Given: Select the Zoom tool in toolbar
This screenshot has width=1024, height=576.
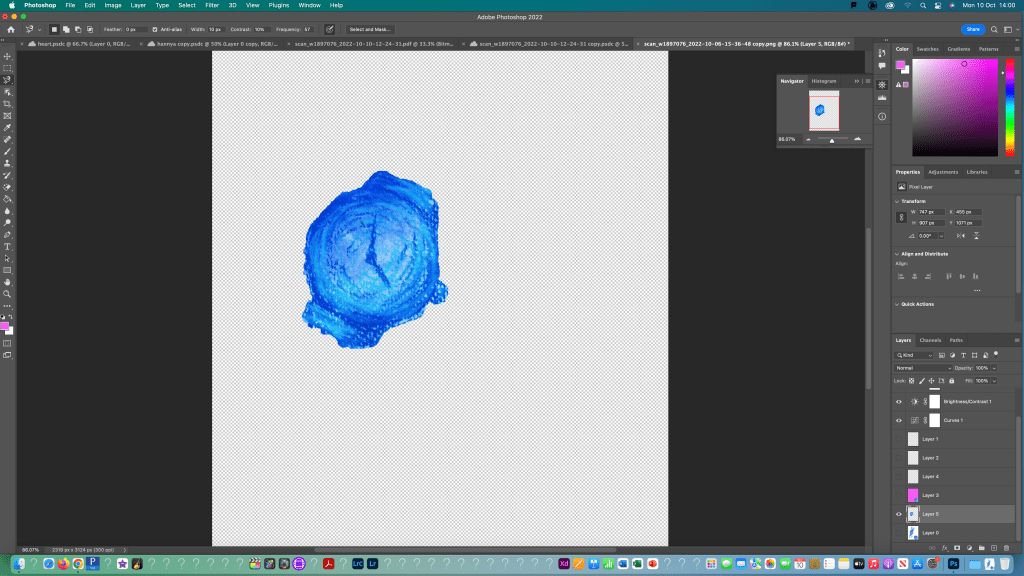Looking at the screenshot, I should coord(7,294).
